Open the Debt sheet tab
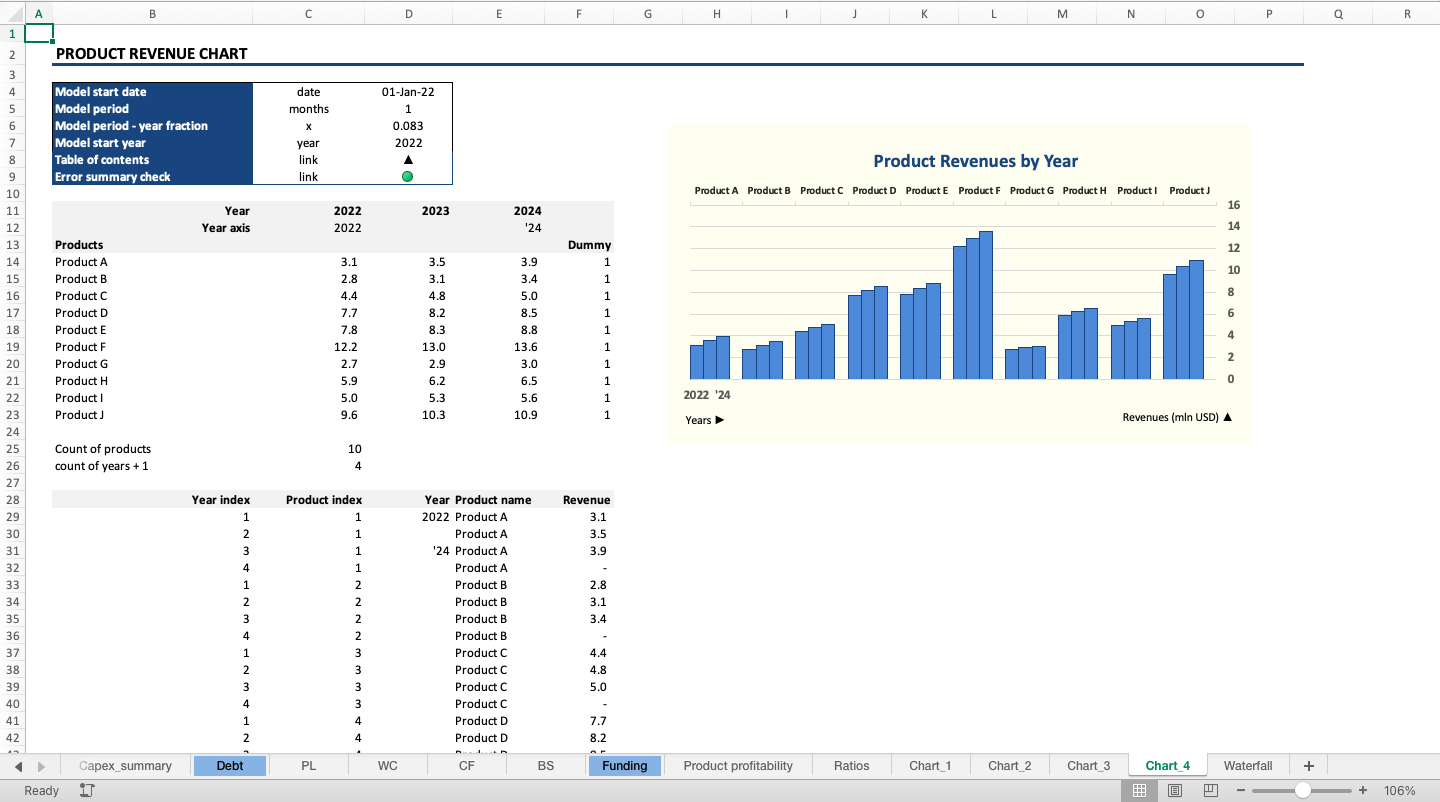The width and height of the screenshot is (1440, 802). 230,766
